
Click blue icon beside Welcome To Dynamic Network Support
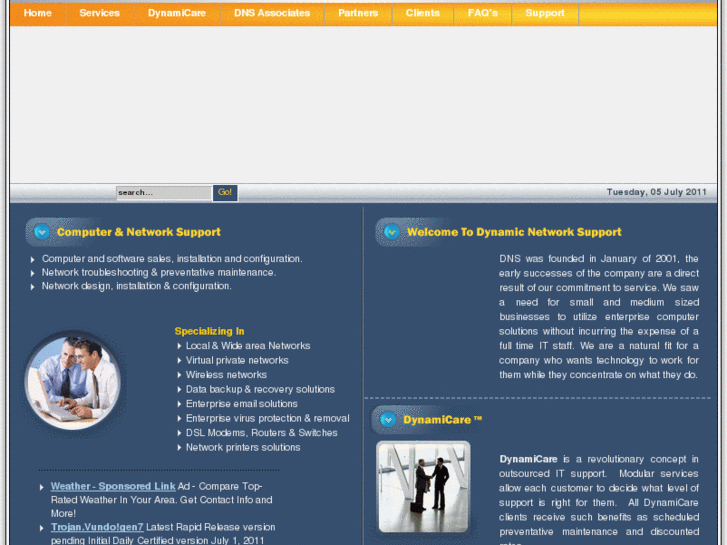tap(392, 231)
